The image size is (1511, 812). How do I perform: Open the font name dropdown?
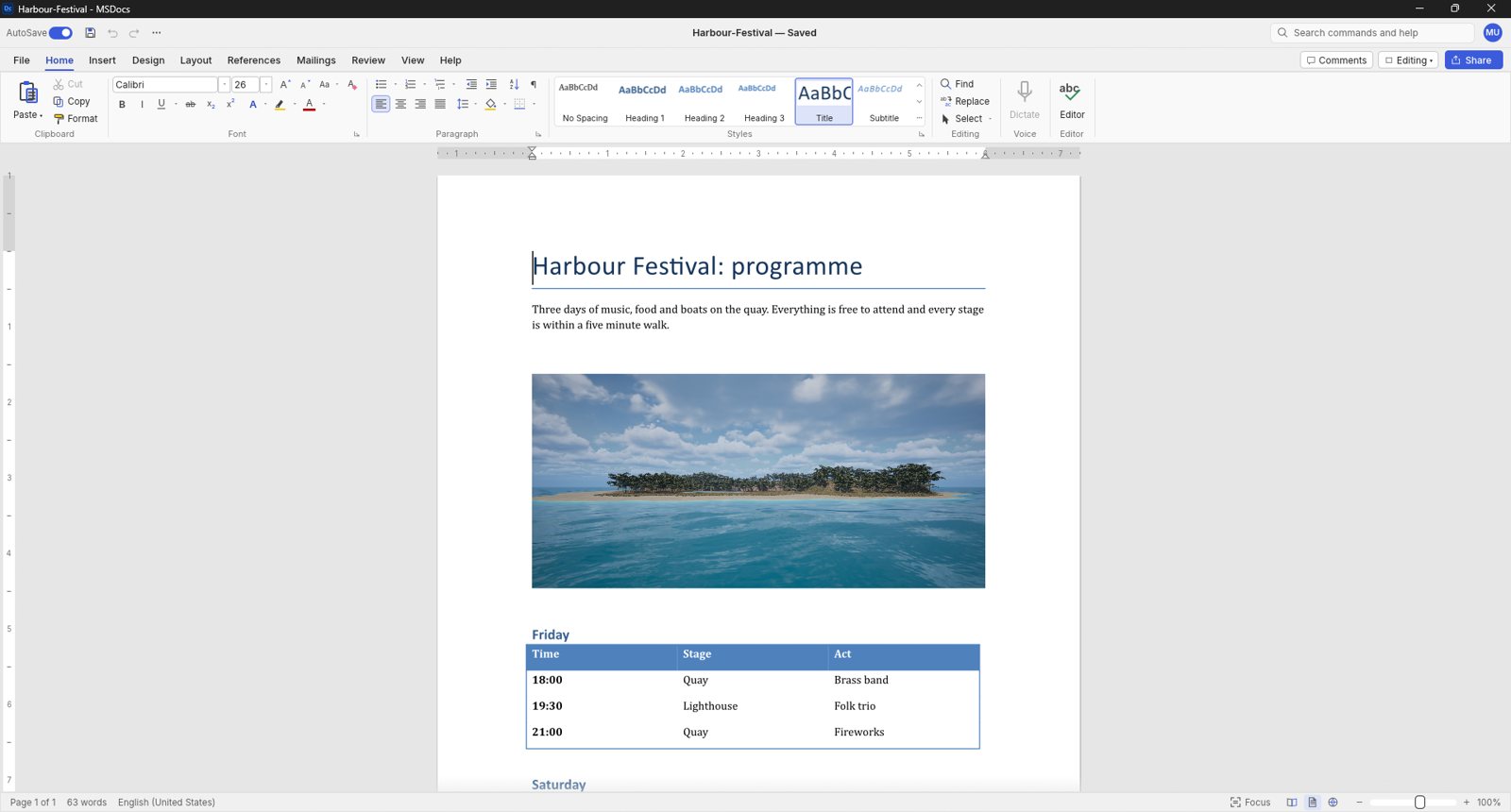224,85
